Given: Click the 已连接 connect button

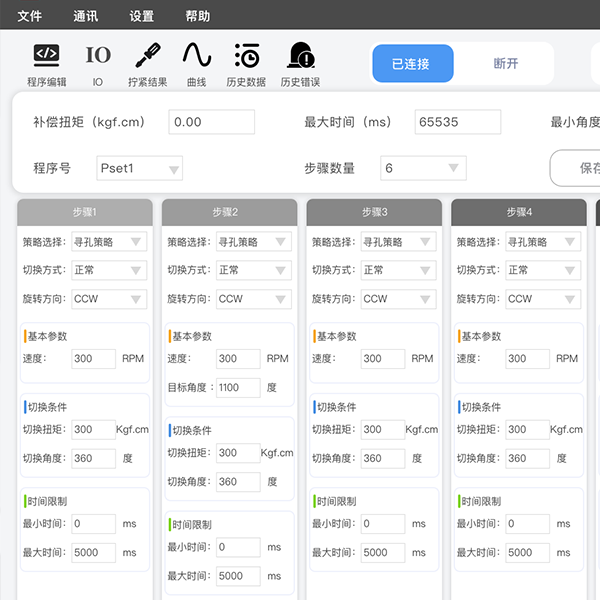Looking at the screenshot, I should [x=413, y=64].
